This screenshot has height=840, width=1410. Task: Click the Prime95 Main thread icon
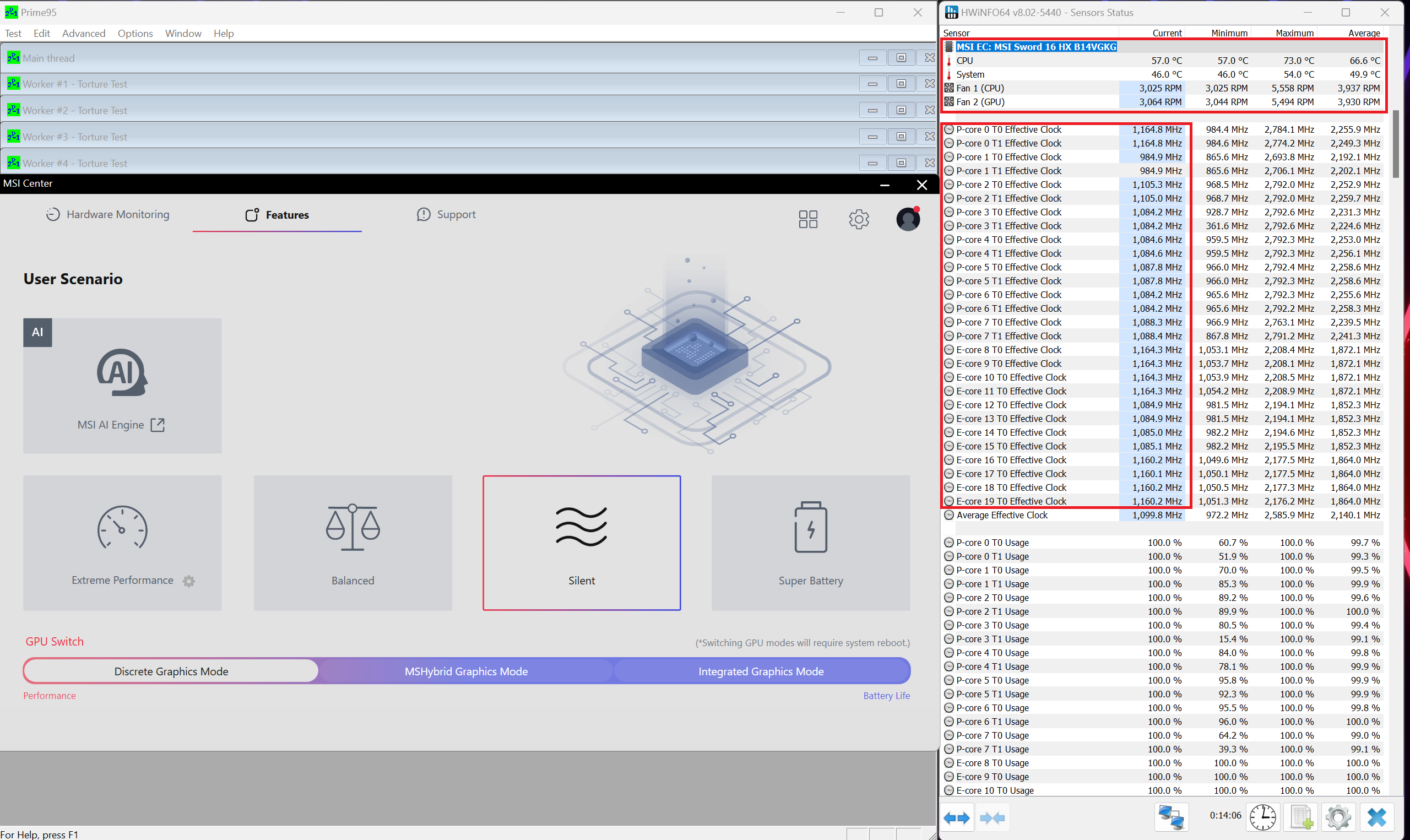point(14,58)
